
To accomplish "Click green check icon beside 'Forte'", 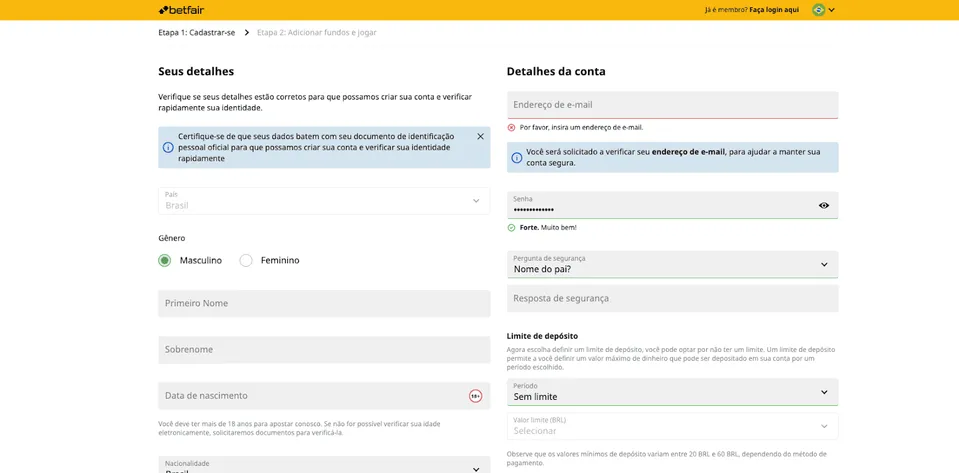I will pyautogui.click(x=511, y=228).
